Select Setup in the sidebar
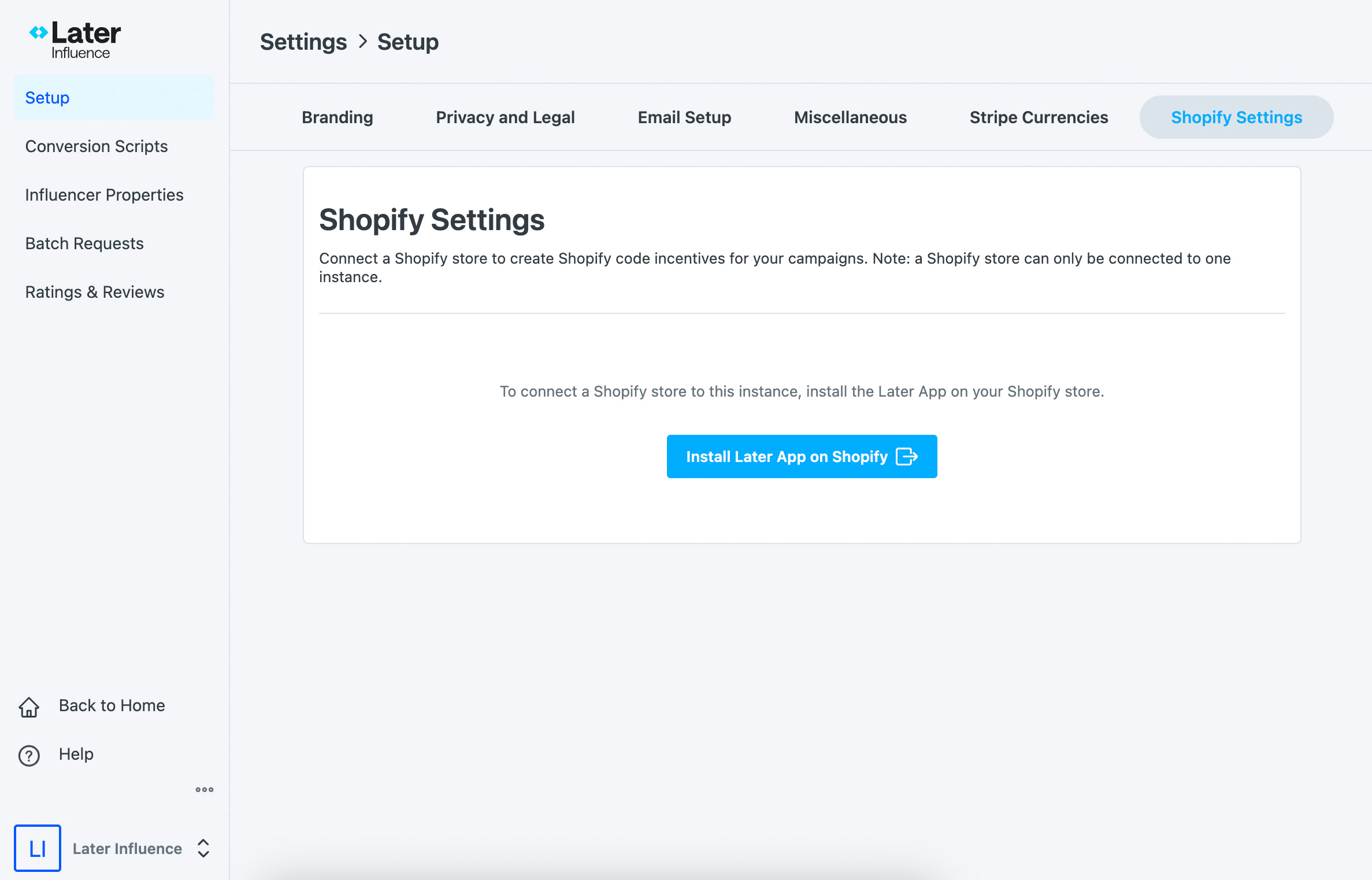 click(114, 98)
